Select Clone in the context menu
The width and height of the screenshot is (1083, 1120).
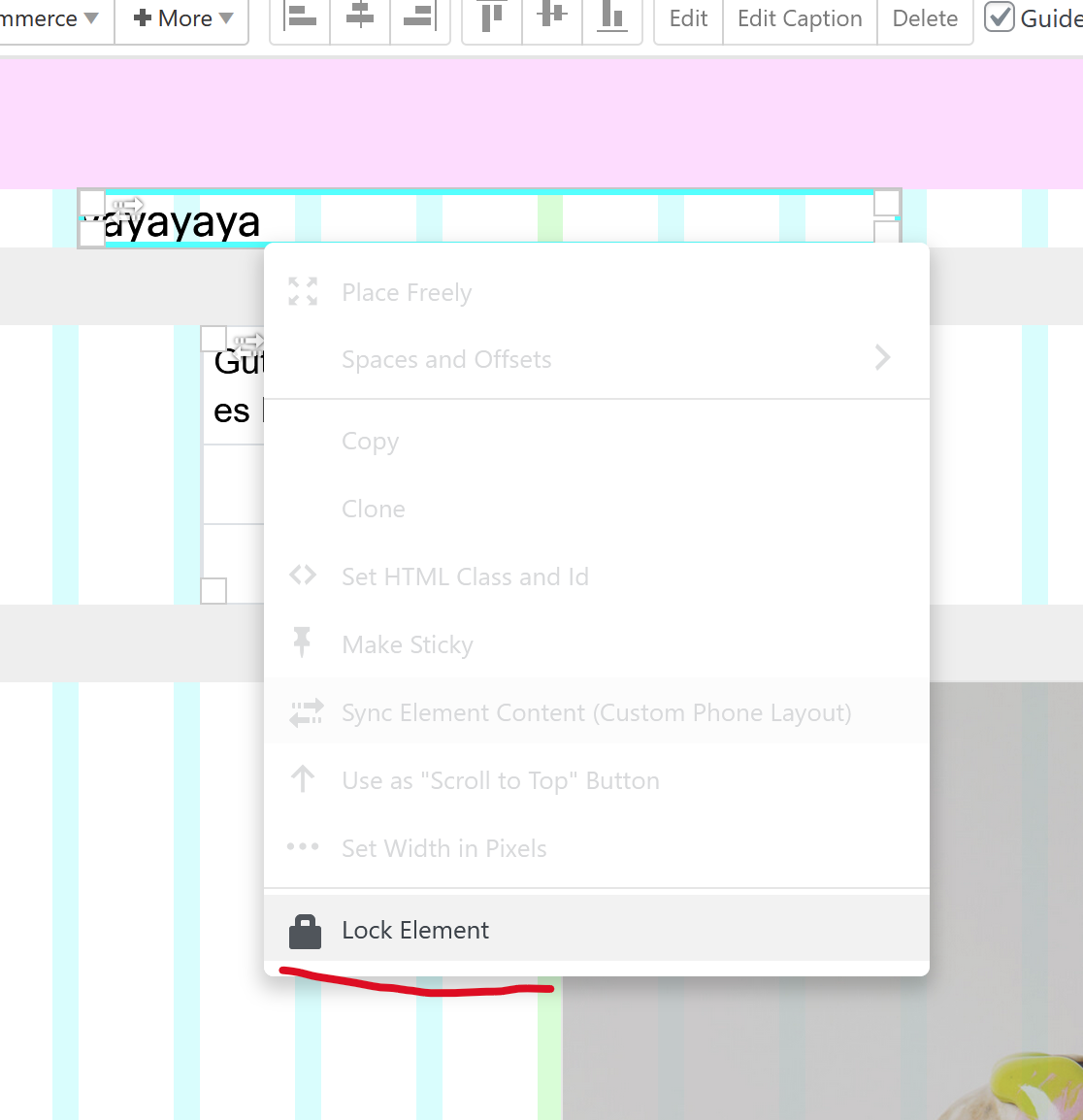(x=374, y=509)
